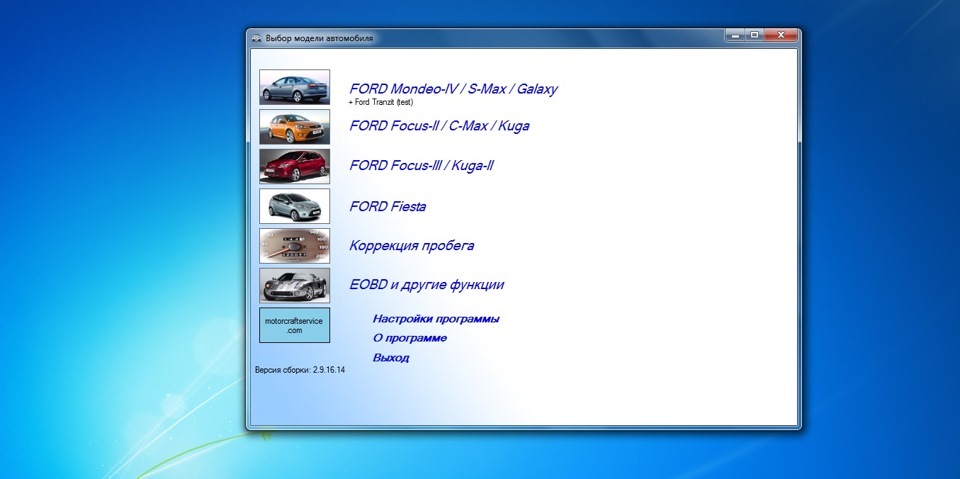Screen dimensions: 960x479
Task: Click the red Focus-III car thumbnail
Action: [x=294, y=166]
